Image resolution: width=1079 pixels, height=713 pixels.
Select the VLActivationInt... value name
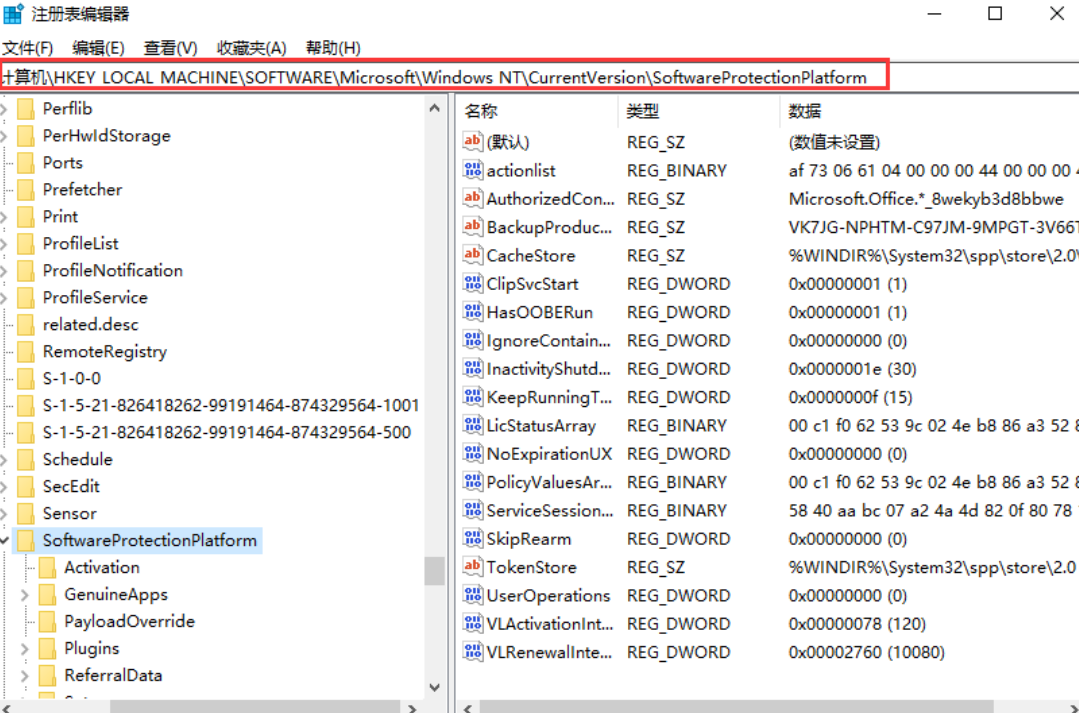[550, 624]
